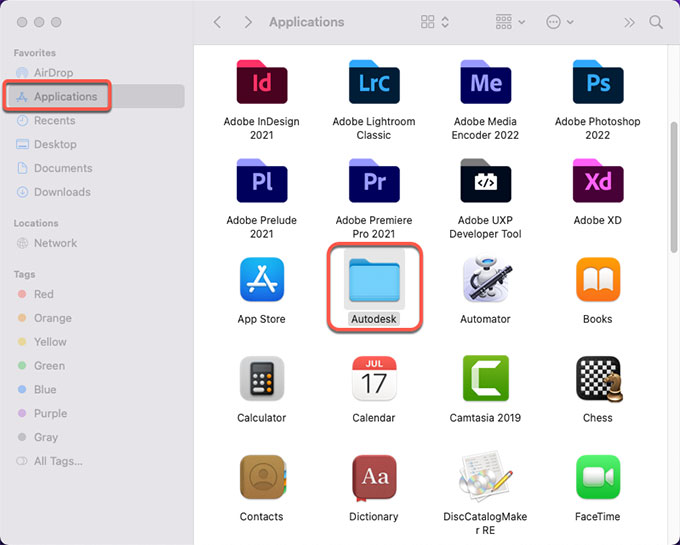This screenshot has height=545, width=680.
Task: Expand the icon view switcher dropdown
Action: tap(435, 22)
